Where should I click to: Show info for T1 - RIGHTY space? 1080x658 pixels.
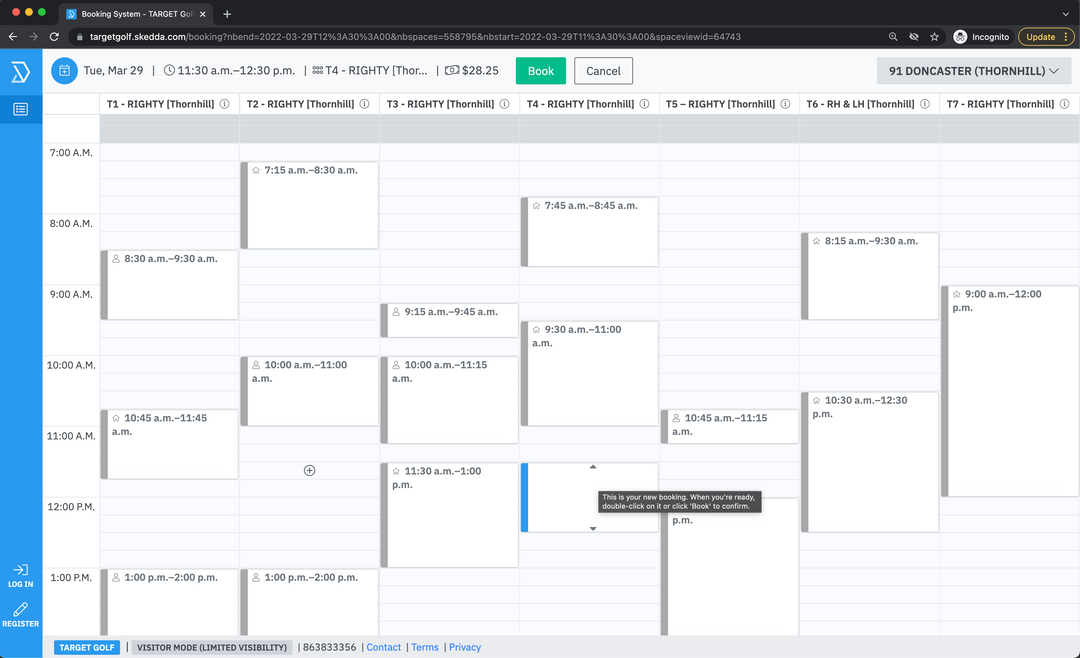tap(224, 104)
